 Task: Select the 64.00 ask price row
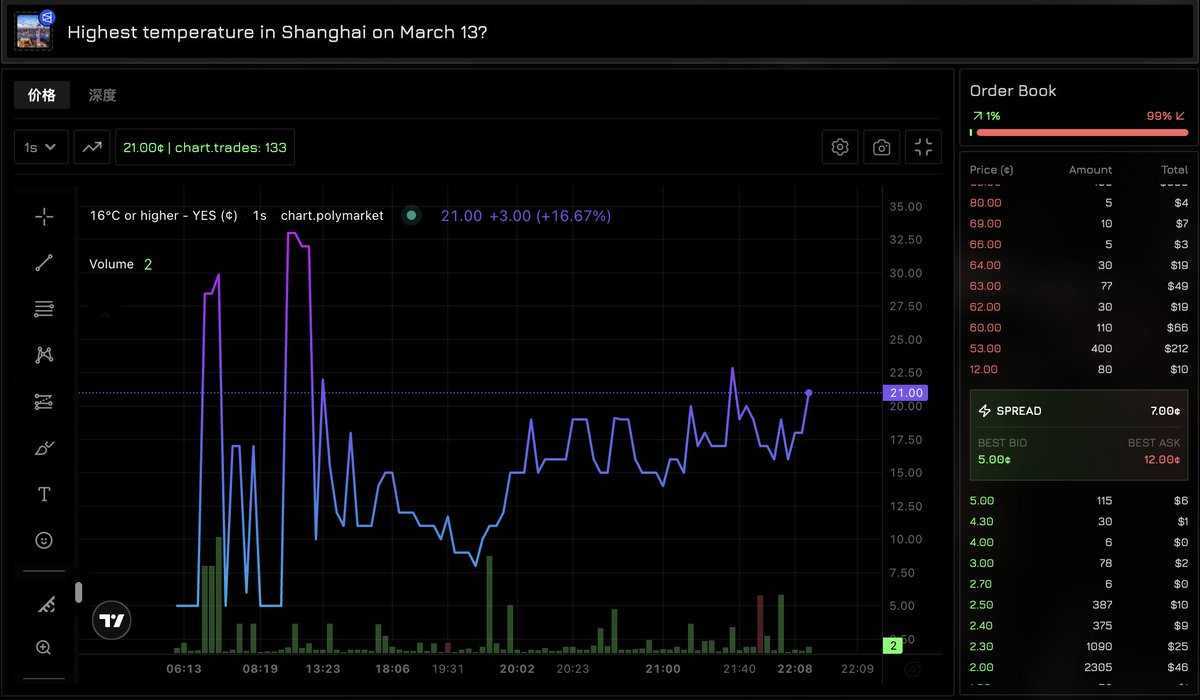[1079, 265]
